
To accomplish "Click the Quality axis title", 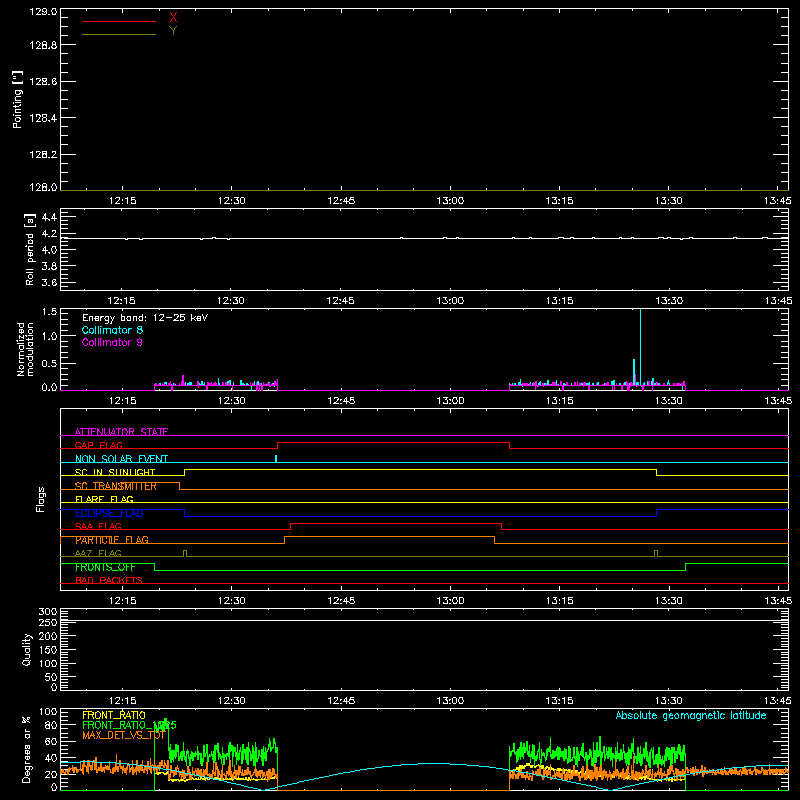I will point(27,649).
